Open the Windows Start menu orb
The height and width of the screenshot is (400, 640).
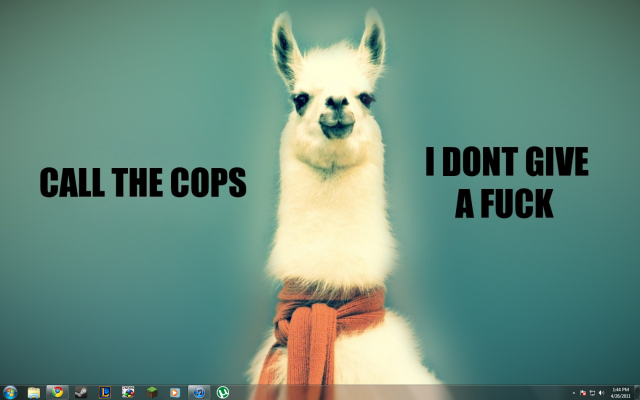10,392
